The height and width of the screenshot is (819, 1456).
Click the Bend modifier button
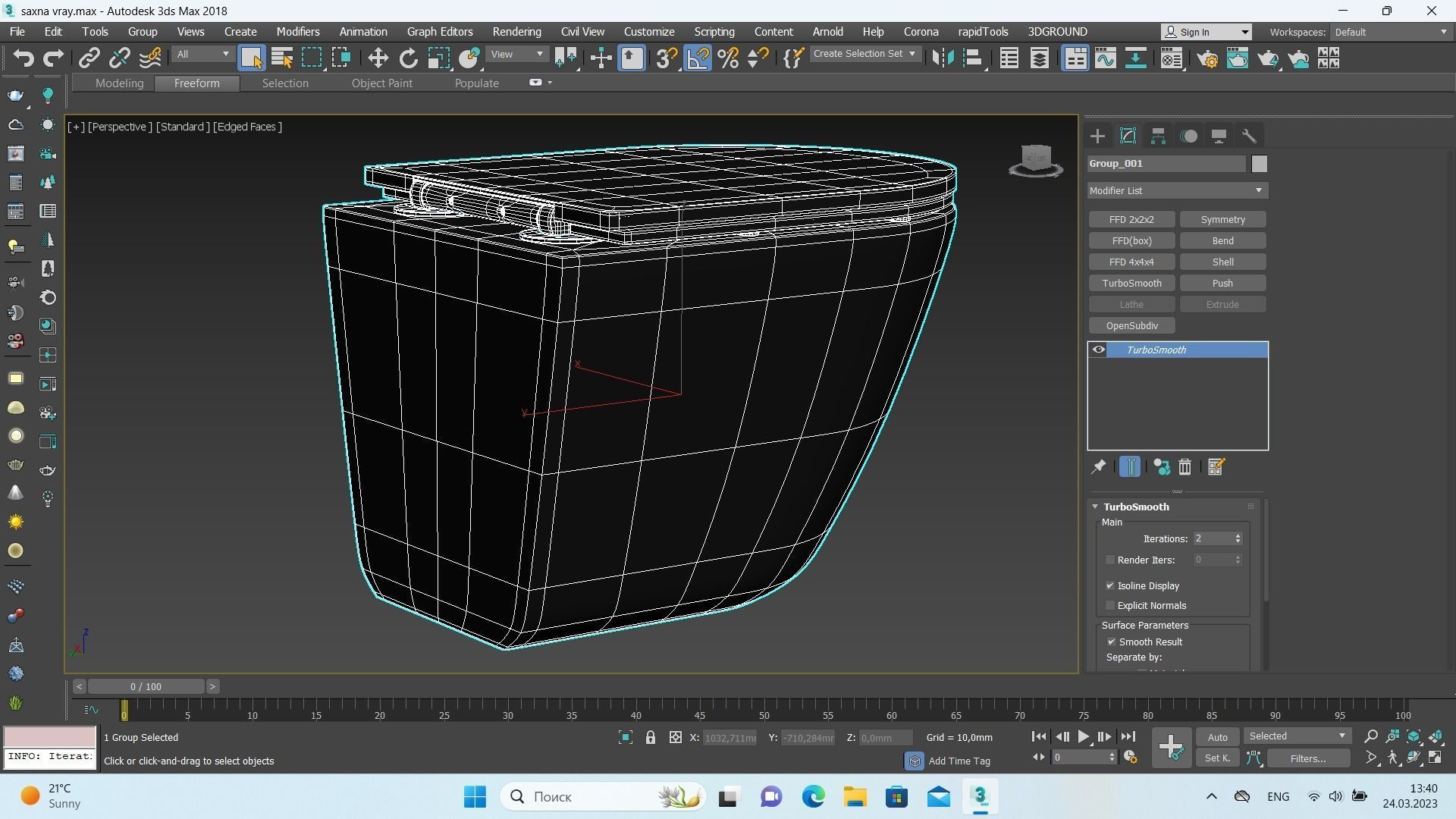[x=1222, y=240]
